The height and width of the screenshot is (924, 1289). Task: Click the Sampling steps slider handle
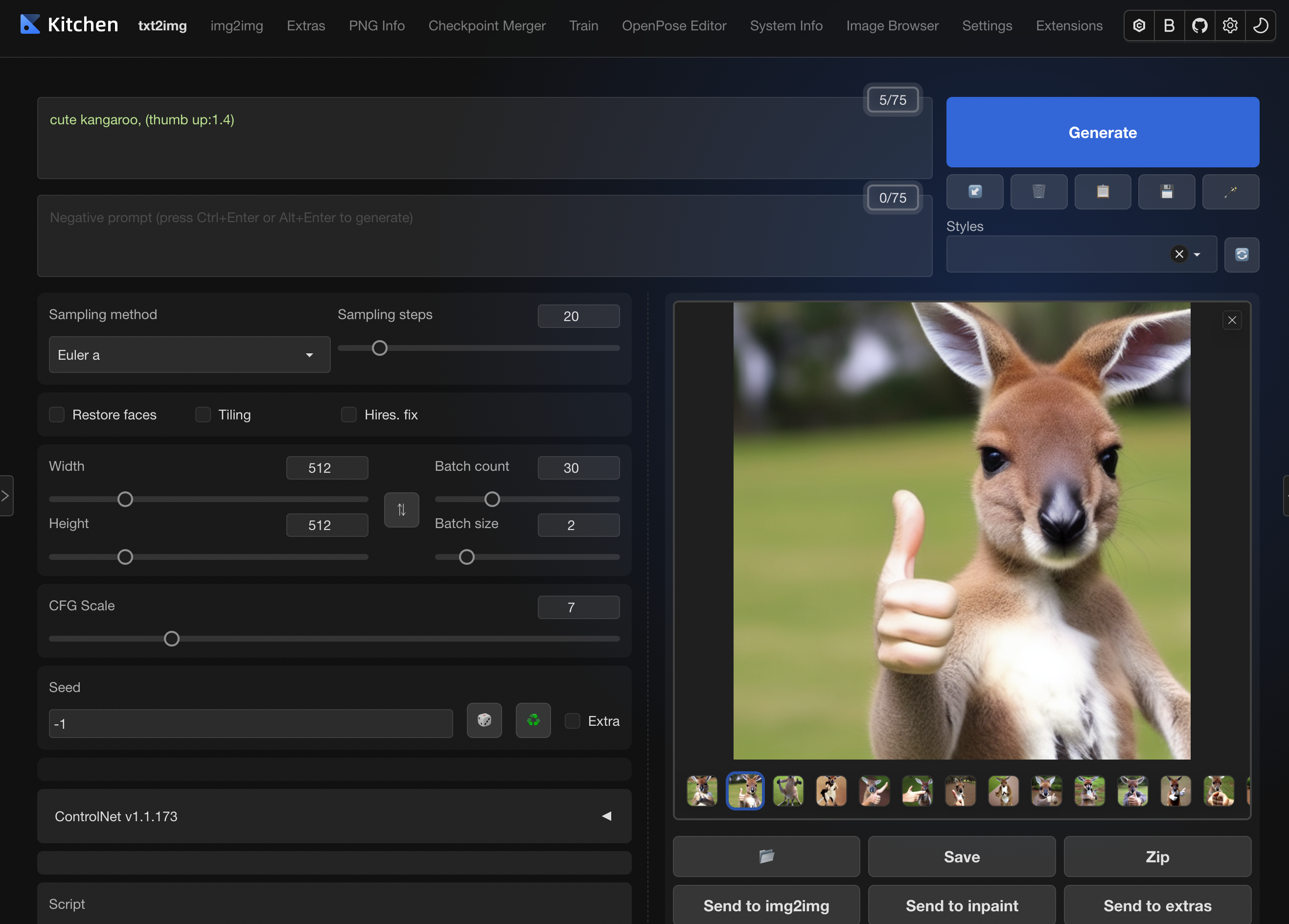380,348
